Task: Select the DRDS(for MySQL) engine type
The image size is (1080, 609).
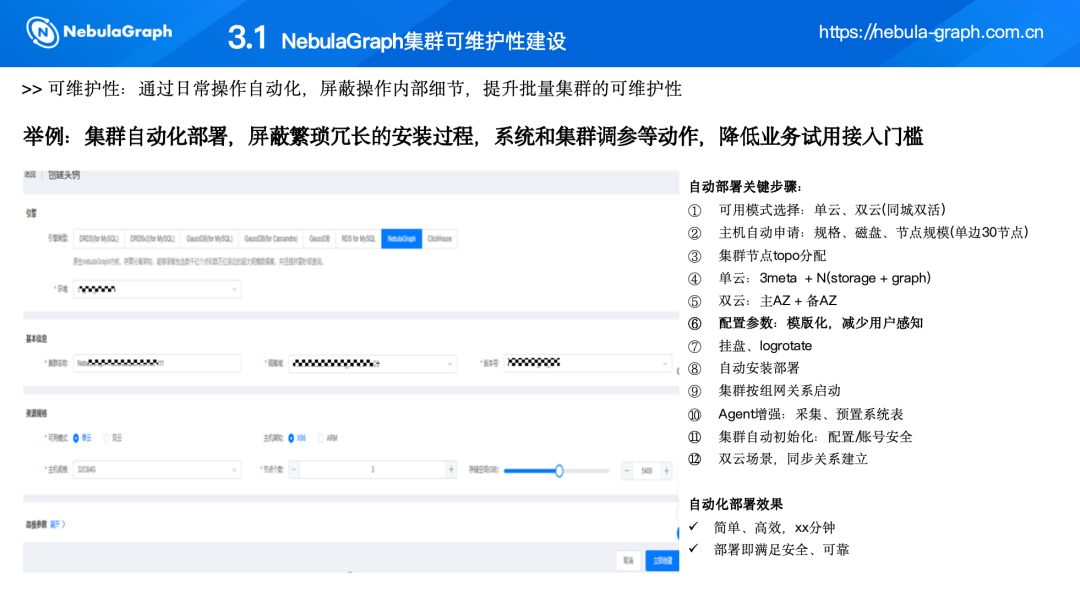Action: (x=98, y=239)
